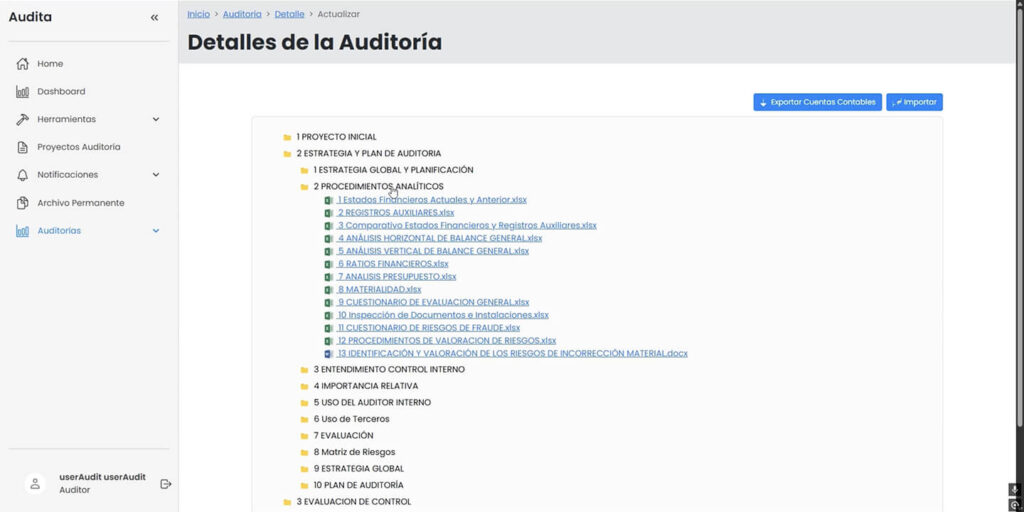The width and height of the screenshot is (1024, 512).
Task: Expand the Notificaciones submenu chevron
Action: (x=155, y=175)
